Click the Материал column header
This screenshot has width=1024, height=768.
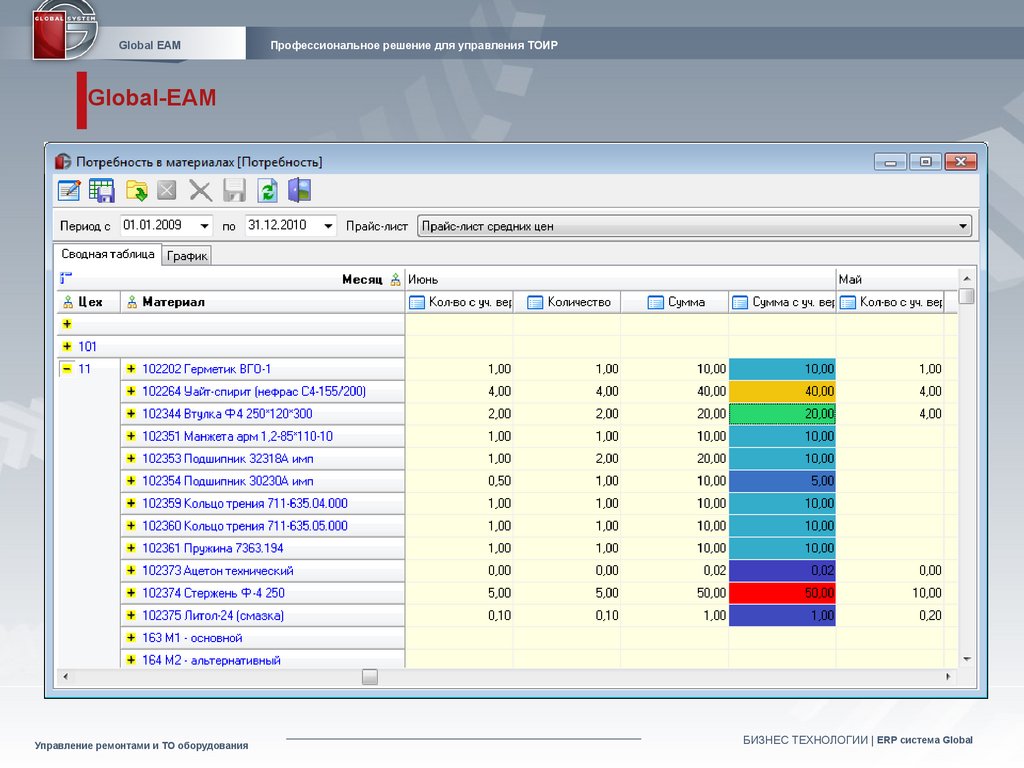173,302
